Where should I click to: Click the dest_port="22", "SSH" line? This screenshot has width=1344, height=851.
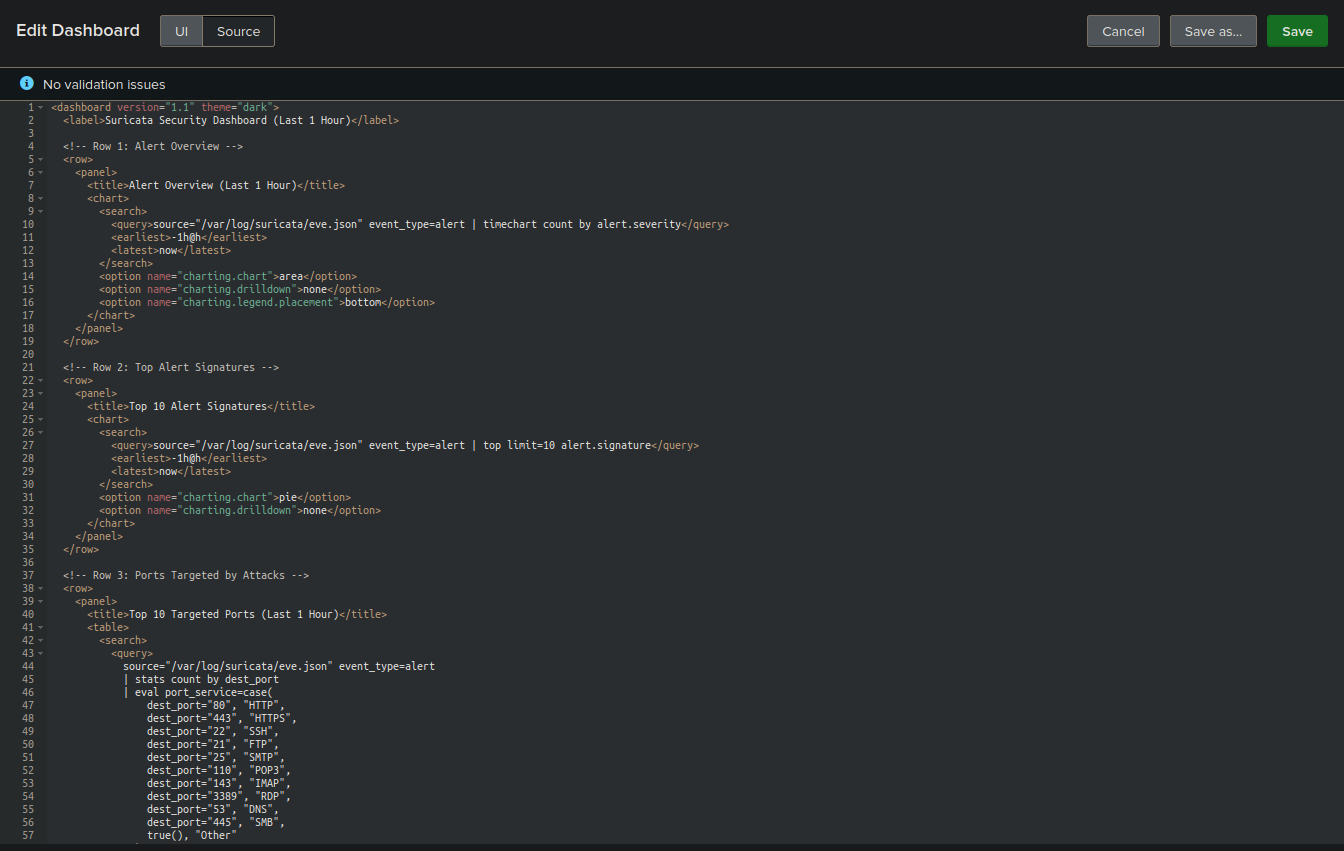click(x=213, y=731)
